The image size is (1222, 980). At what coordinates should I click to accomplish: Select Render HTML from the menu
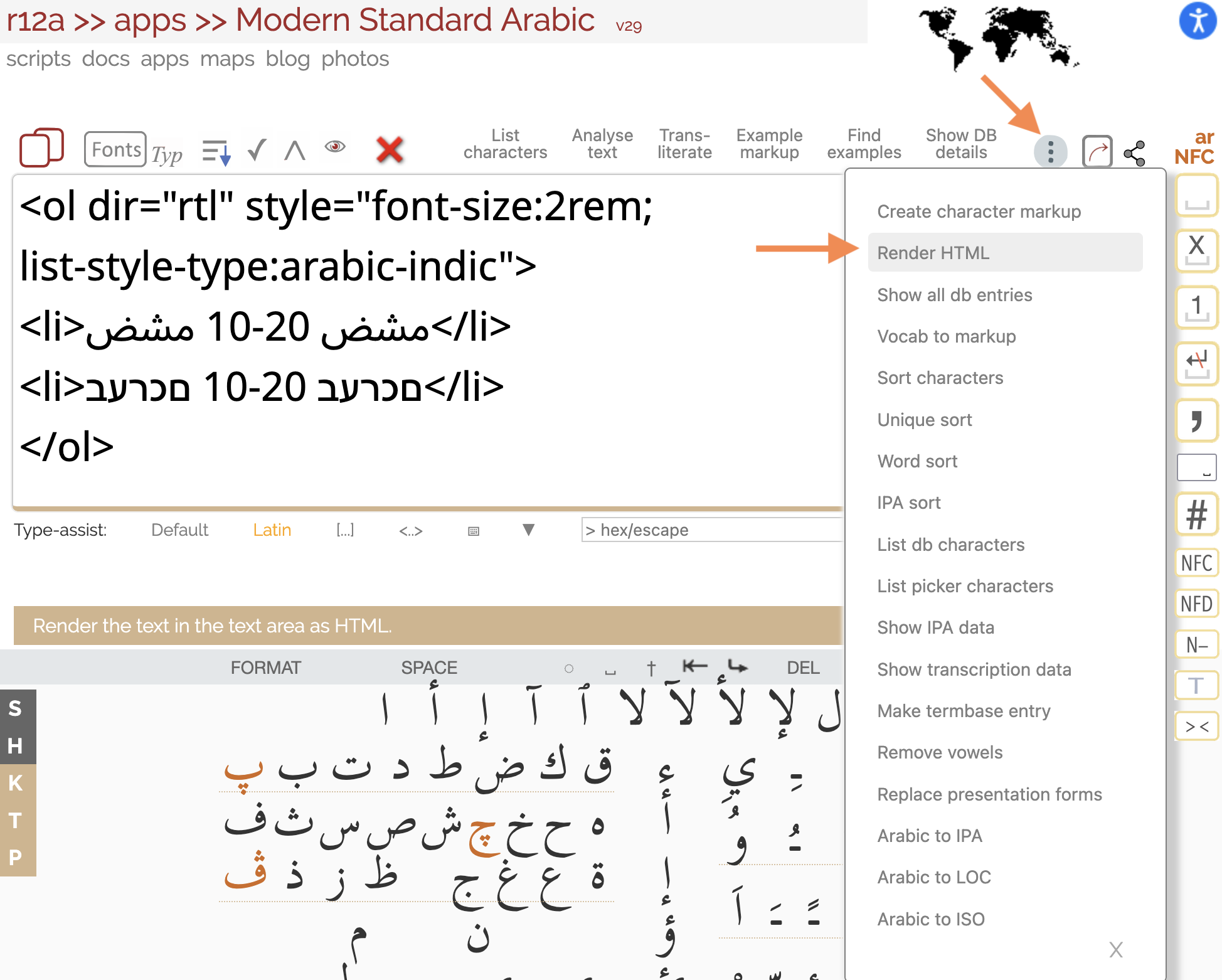click(x=933, y=253)
